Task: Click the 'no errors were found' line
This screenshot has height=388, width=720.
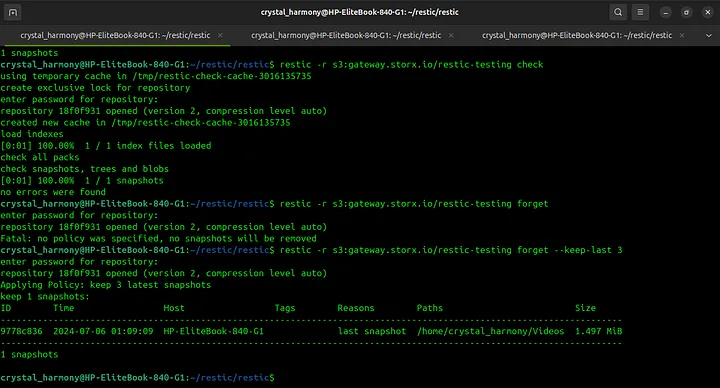Action: (53, 192)
